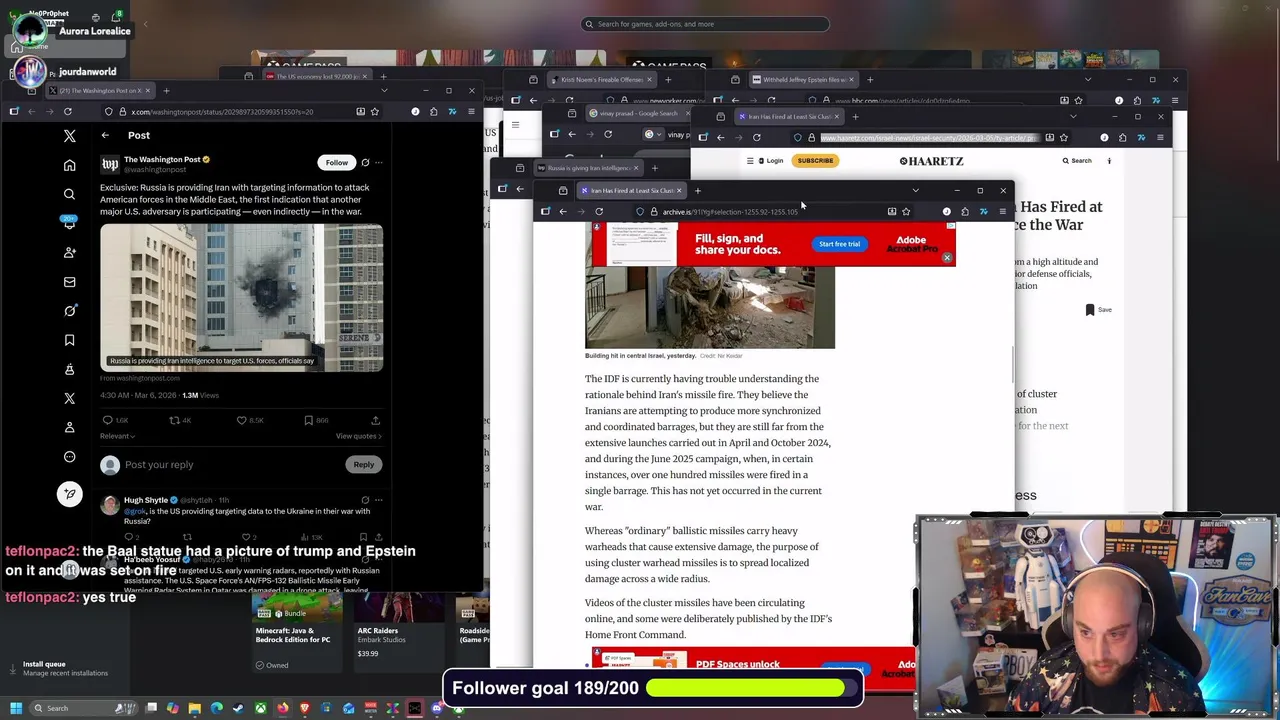This screenshot has height=720, width=1280.
Task: Open Firefox from the taskbar
Action: pos(283,708)
